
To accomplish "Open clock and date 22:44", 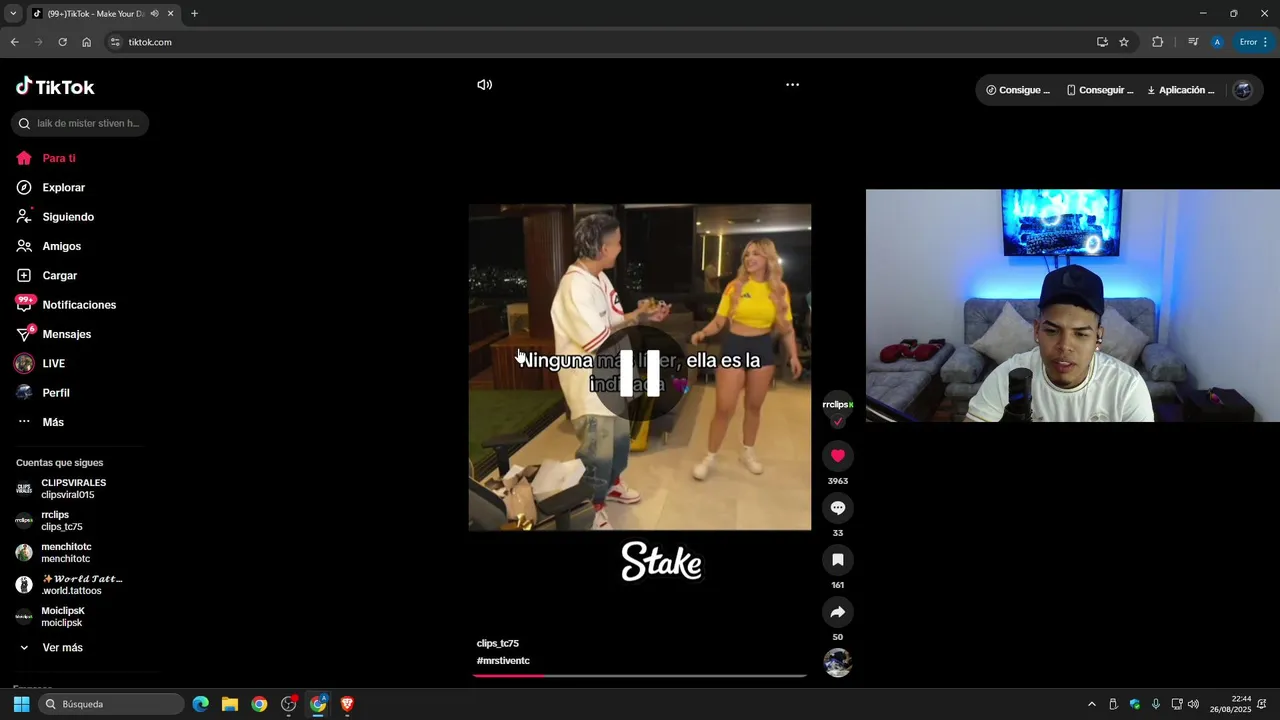I will point(1230,704).
